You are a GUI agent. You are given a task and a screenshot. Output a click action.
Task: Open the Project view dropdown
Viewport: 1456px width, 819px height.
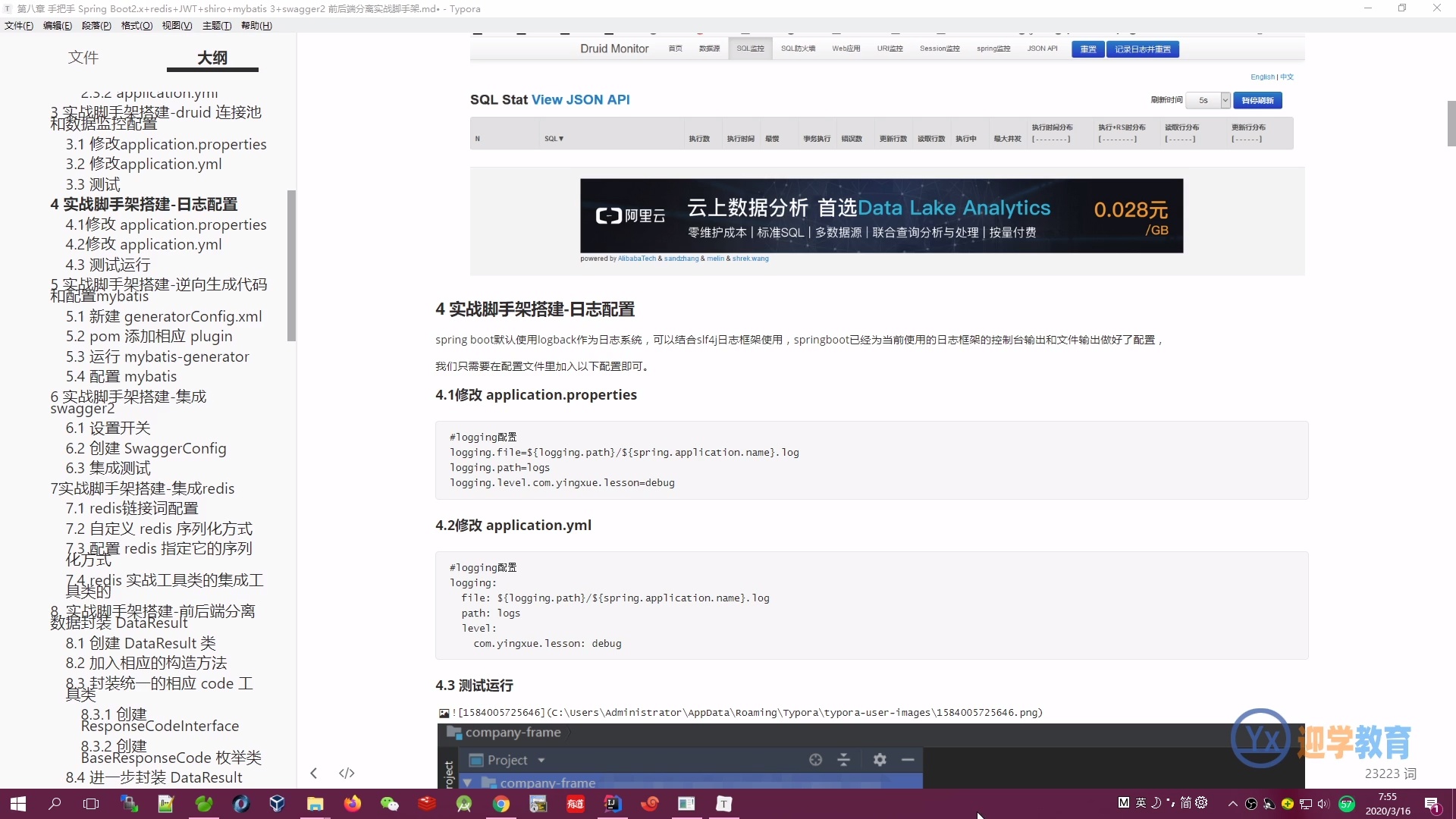[540, 759]
